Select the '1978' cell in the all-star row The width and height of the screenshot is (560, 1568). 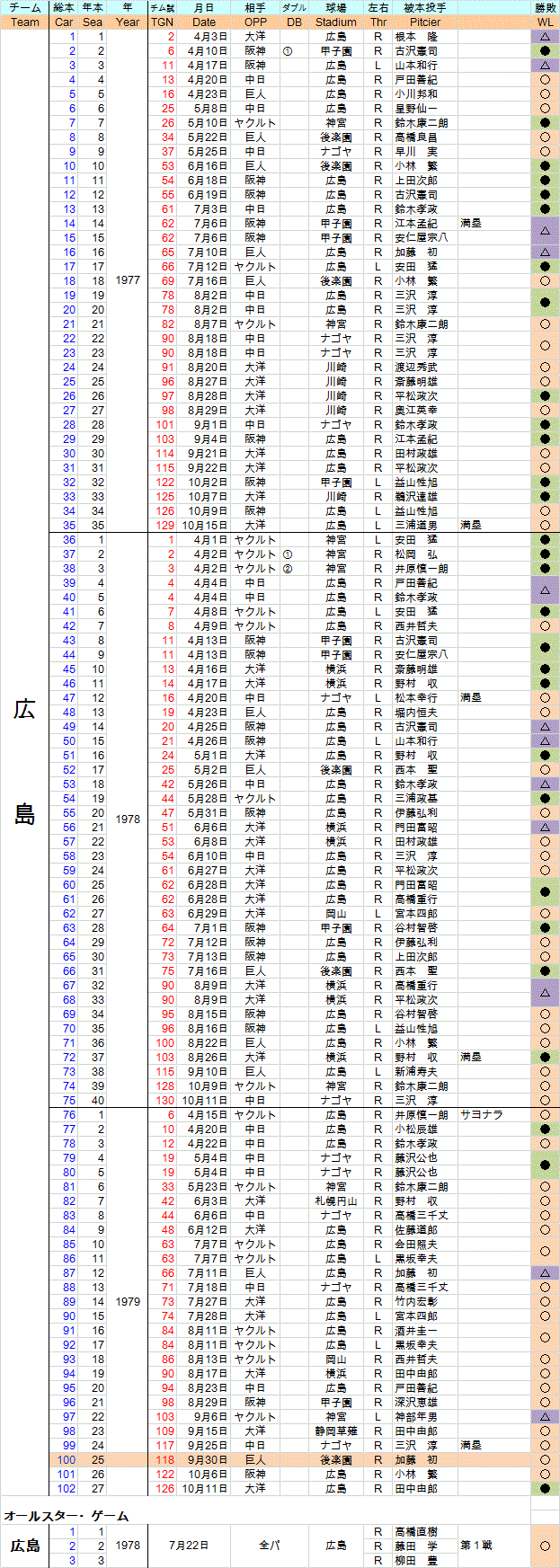128,1546
